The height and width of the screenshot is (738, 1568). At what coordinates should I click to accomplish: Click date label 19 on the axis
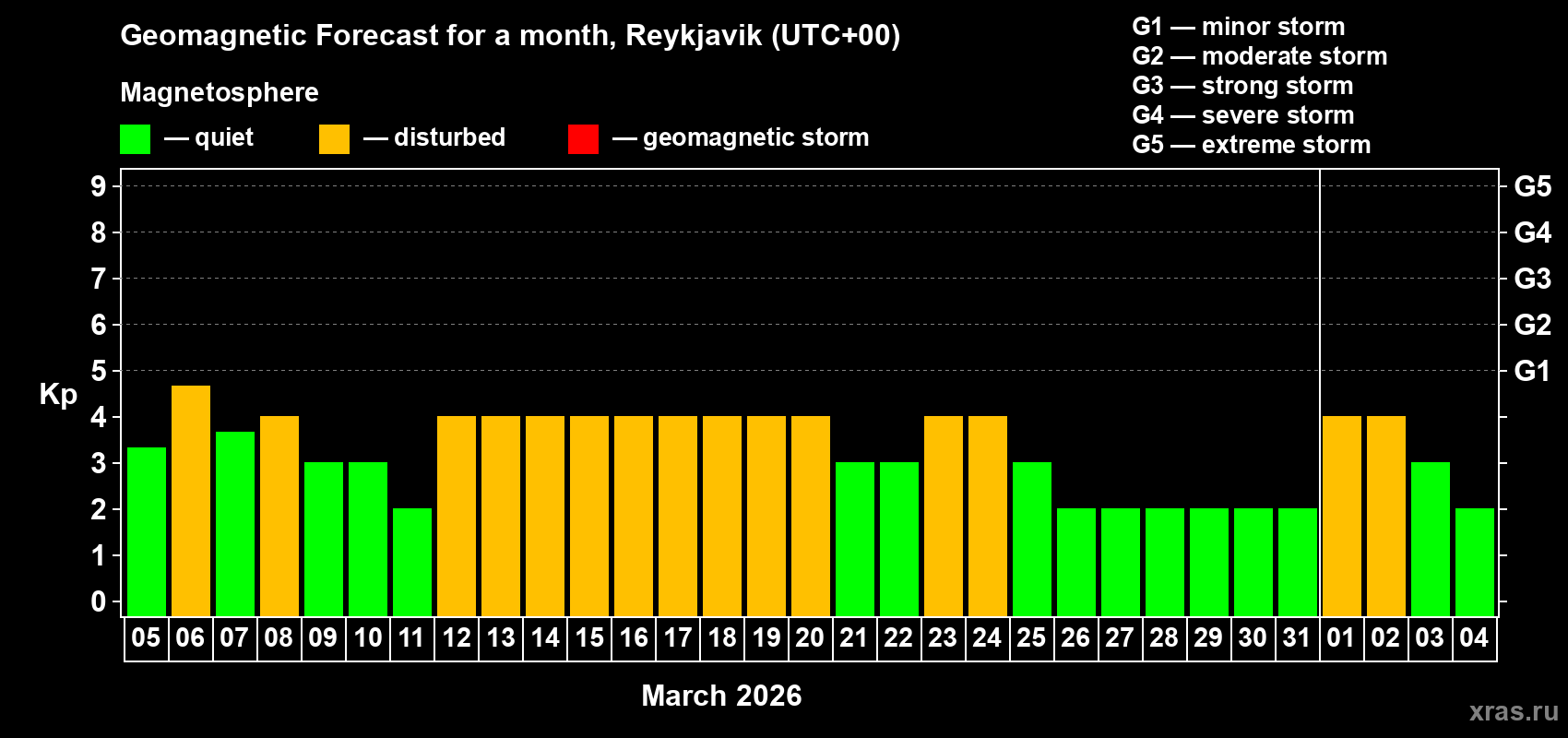[766, 638]
